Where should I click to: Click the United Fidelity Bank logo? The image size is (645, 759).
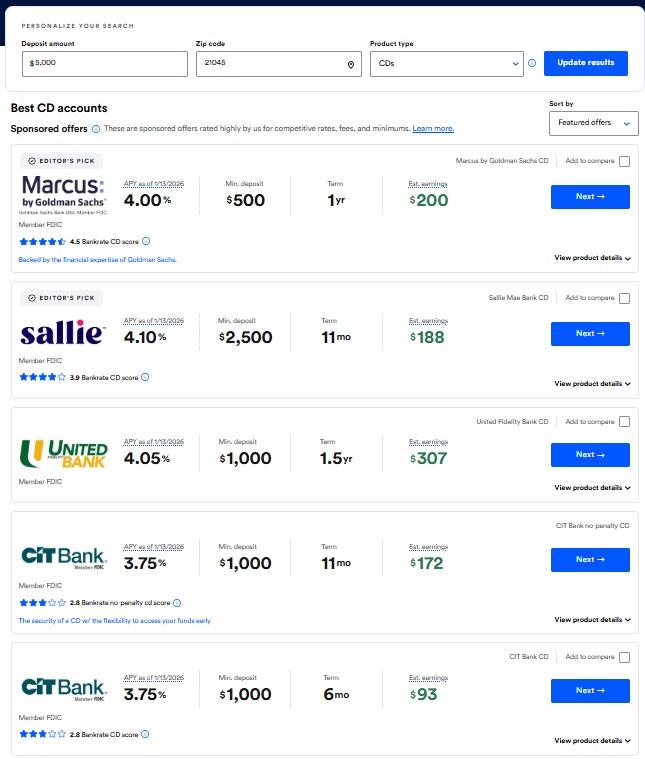click(x=63, y=455)
